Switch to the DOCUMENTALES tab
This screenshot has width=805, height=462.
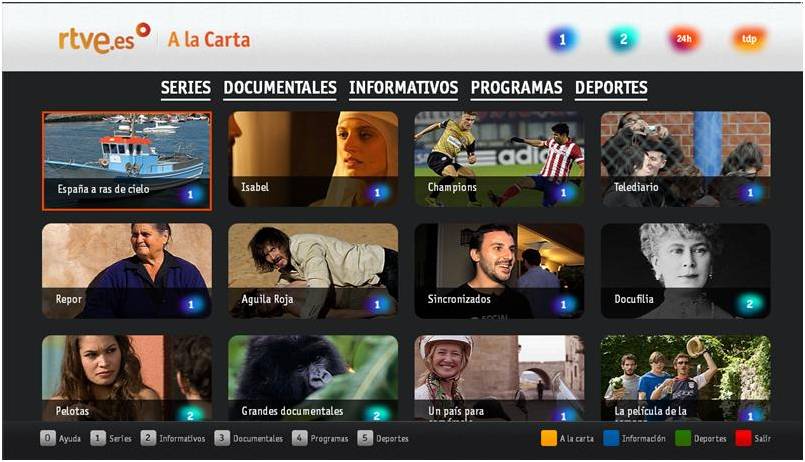280,88
